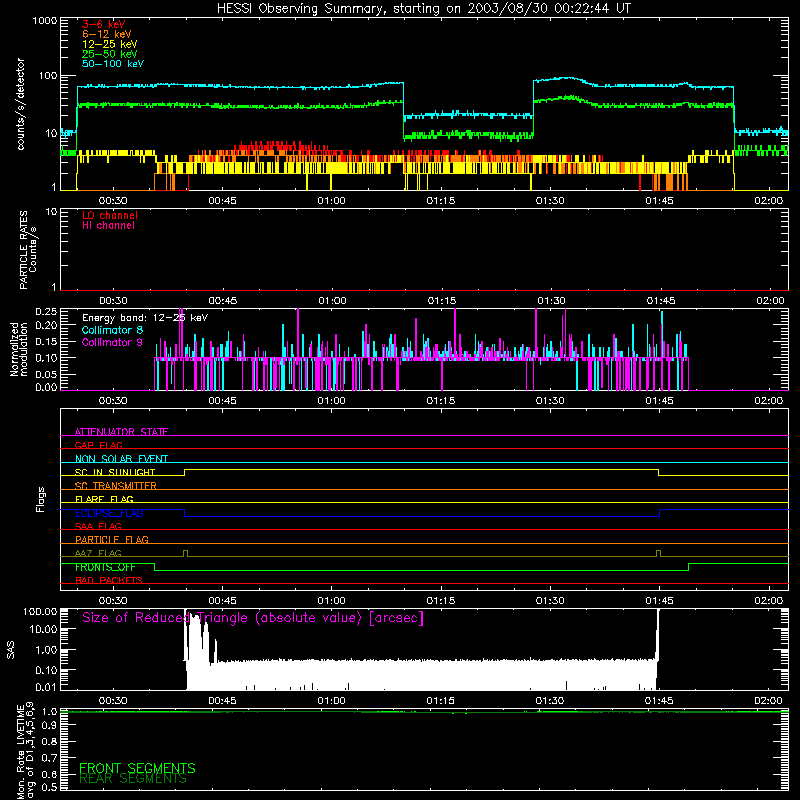
Task: Click the 'Energy band: 12-25 keV' label
Action: [145, 318]
